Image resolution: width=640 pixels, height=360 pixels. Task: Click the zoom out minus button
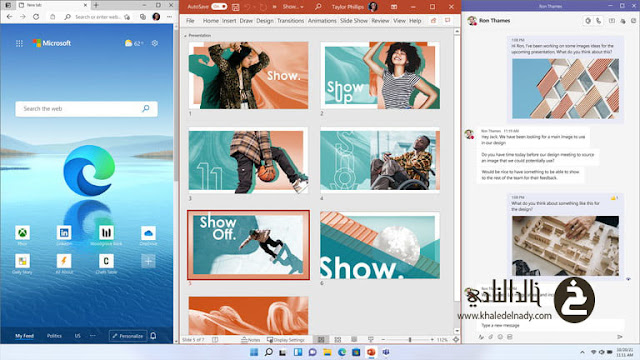383,340
